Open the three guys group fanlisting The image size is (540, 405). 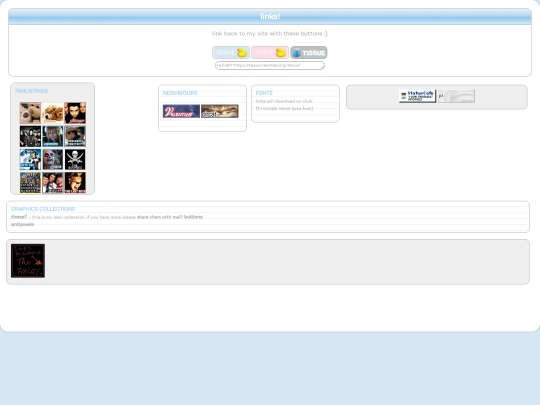53,183
